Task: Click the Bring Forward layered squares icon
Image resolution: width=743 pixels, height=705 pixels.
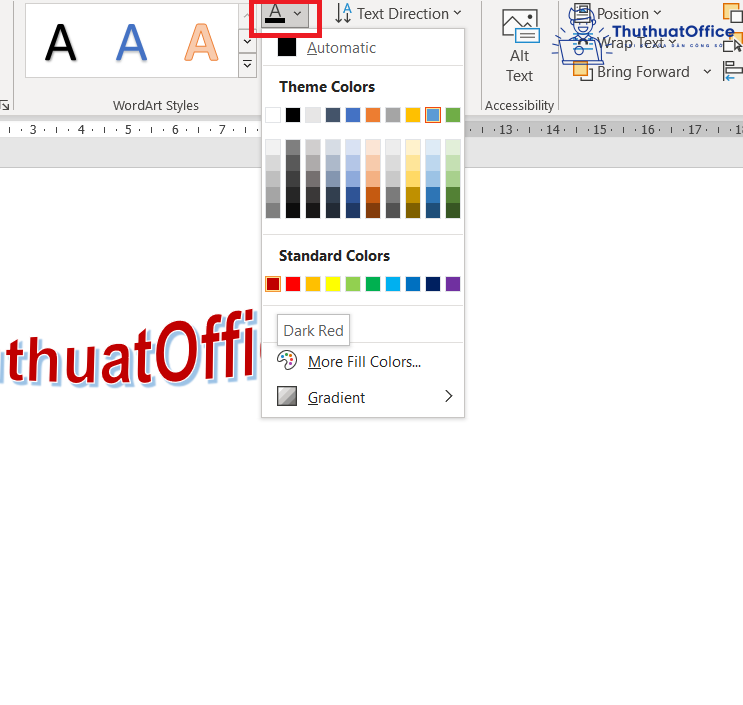Action: (582, 72)
